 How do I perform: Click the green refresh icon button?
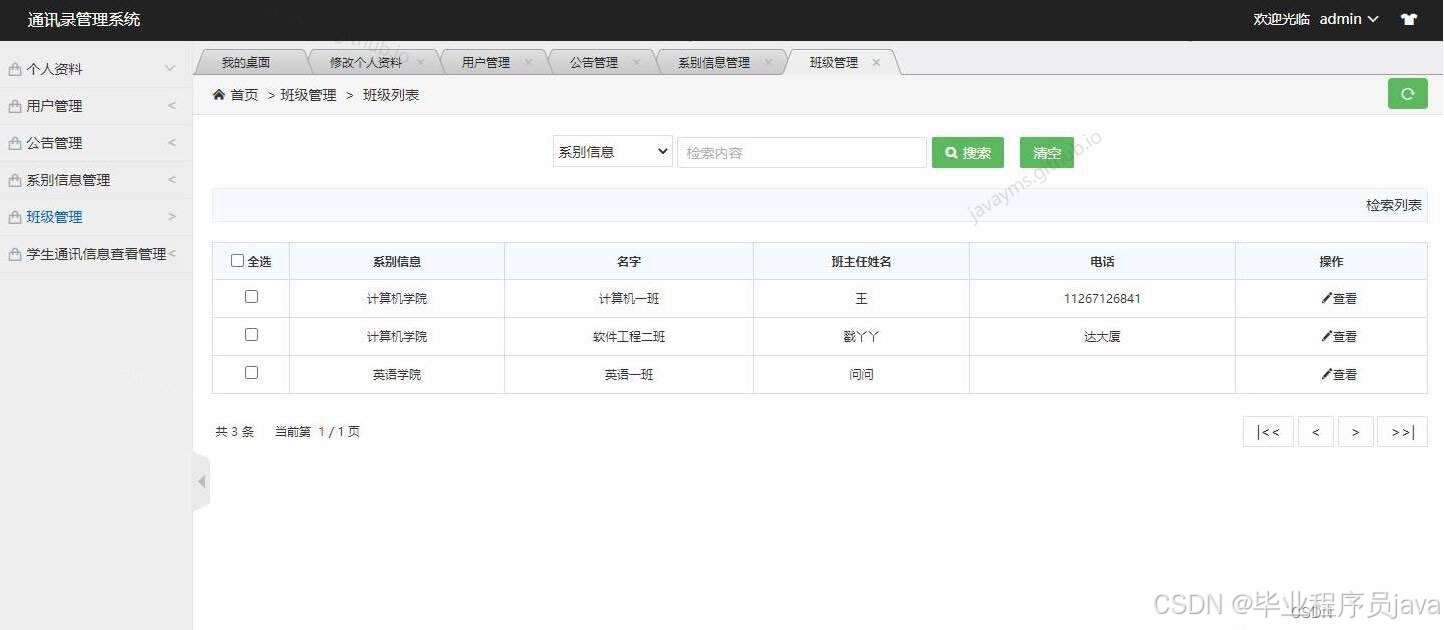1407,94
